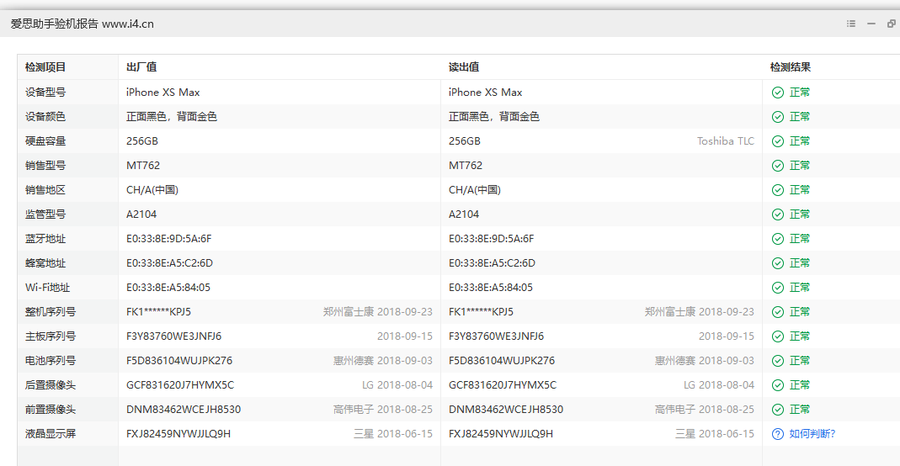Click factory serial FK1******KPJ5
The image size is (900, 466).
coord(158,312)
